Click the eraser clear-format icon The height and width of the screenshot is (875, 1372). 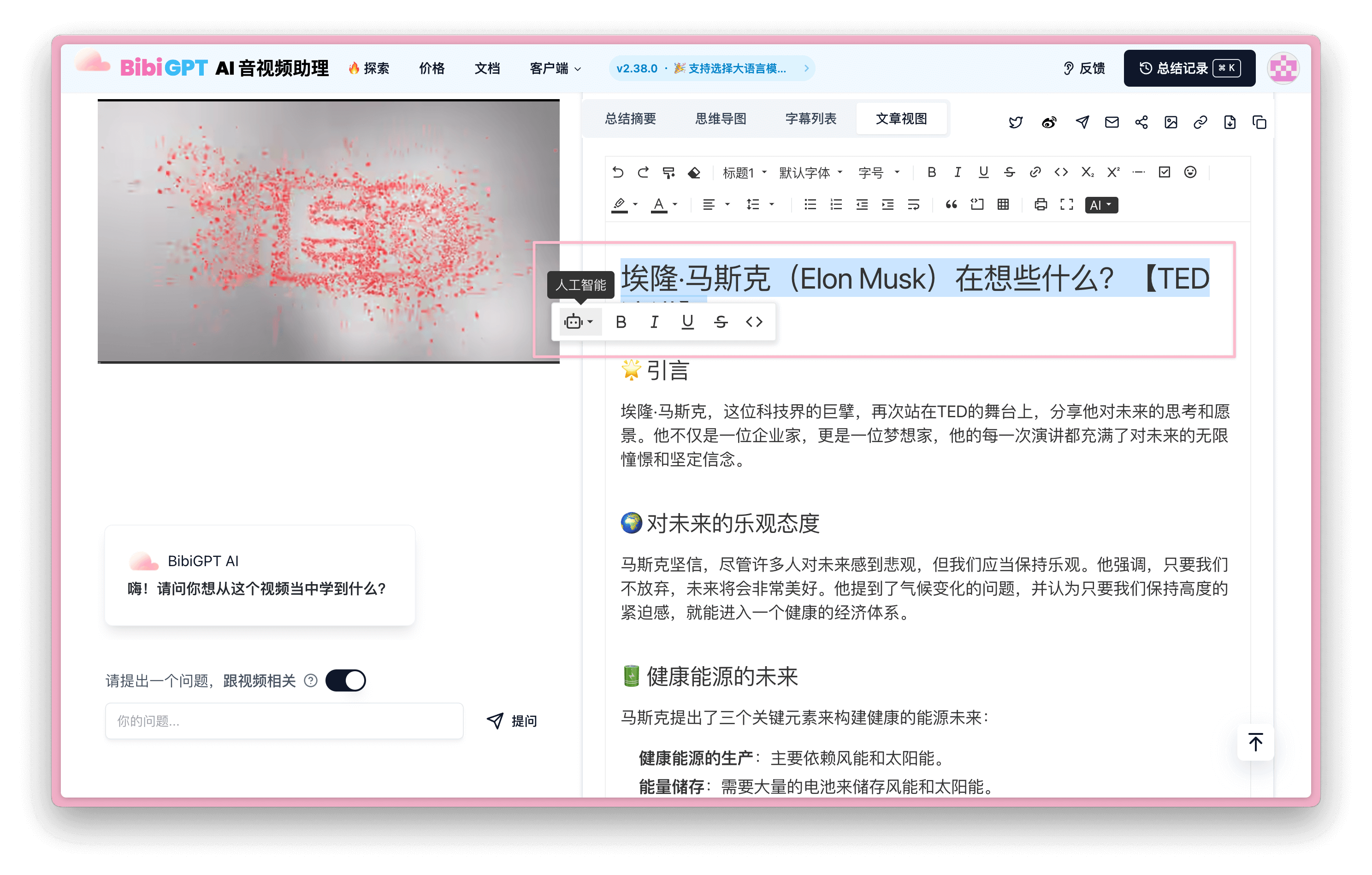pyautogui.click(x=694, y=172)
